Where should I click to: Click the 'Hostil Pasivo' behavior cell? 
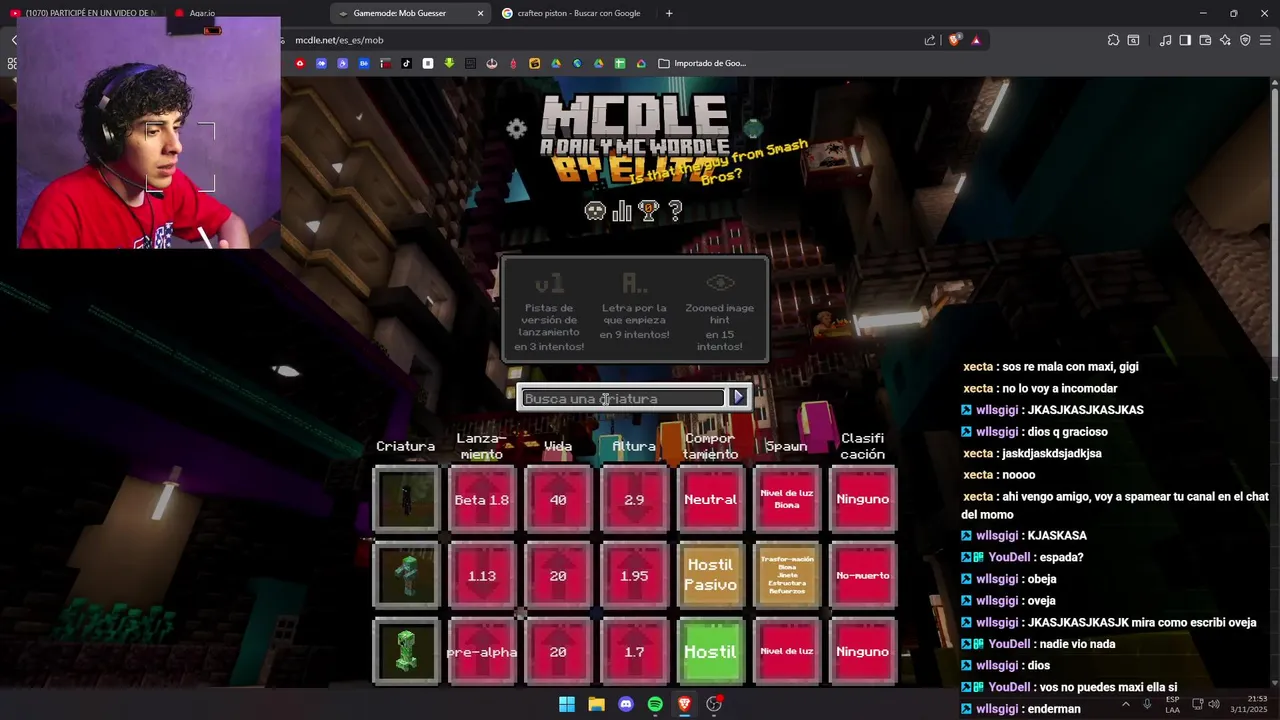coord(710,575)
